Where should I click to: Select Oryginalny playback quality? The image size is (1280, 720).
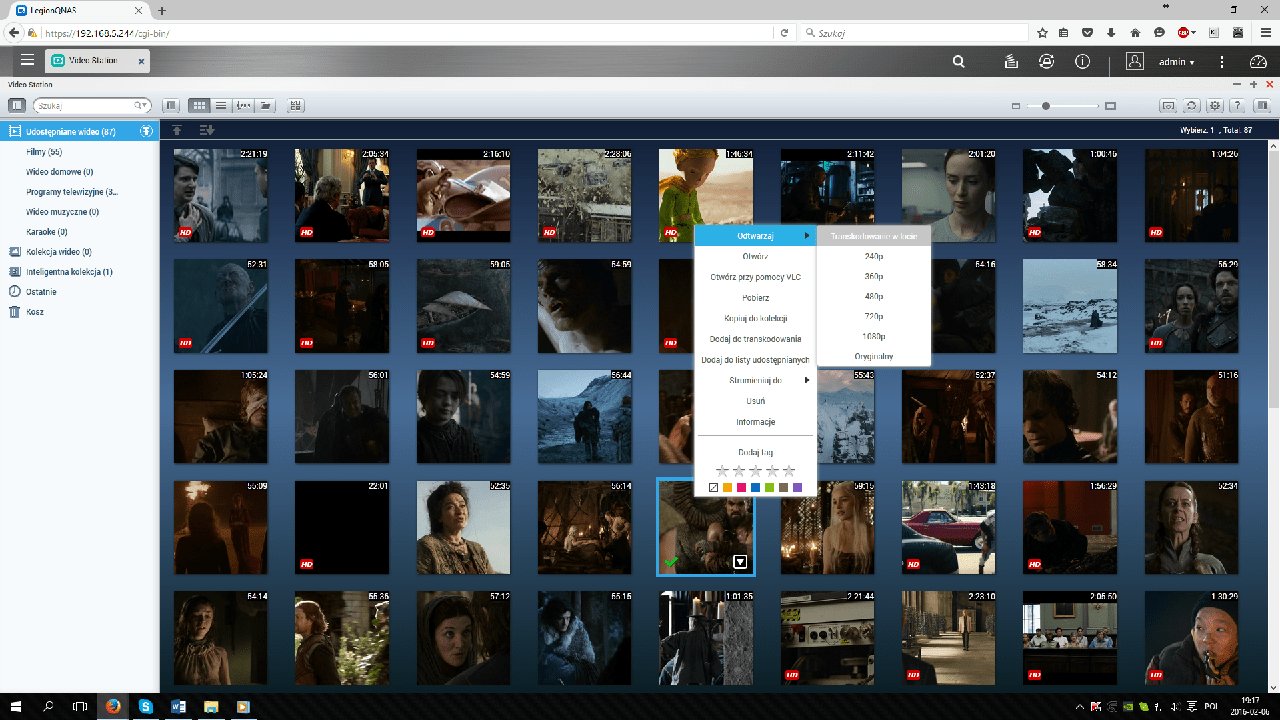[874, 356]
